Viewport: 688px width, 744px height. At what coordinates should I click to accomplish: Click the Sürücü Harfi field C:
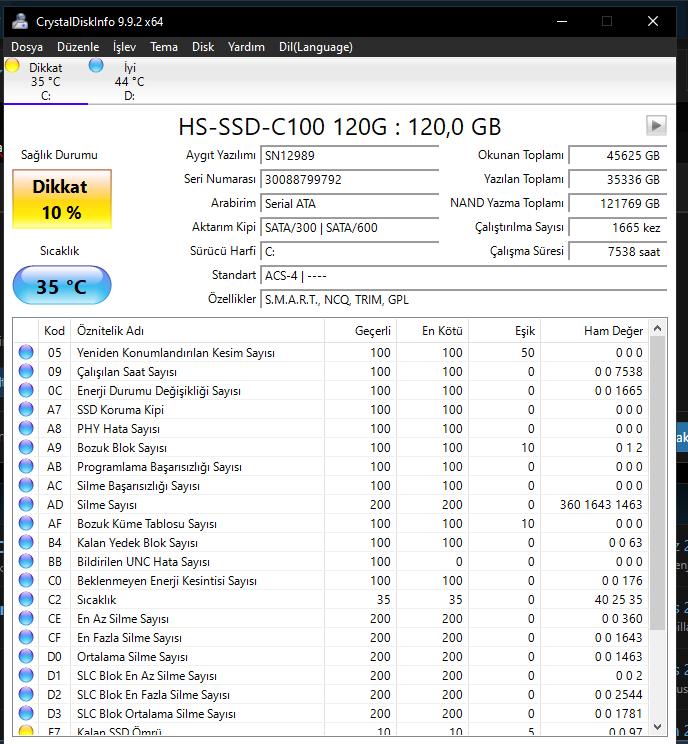coord(350,252)
